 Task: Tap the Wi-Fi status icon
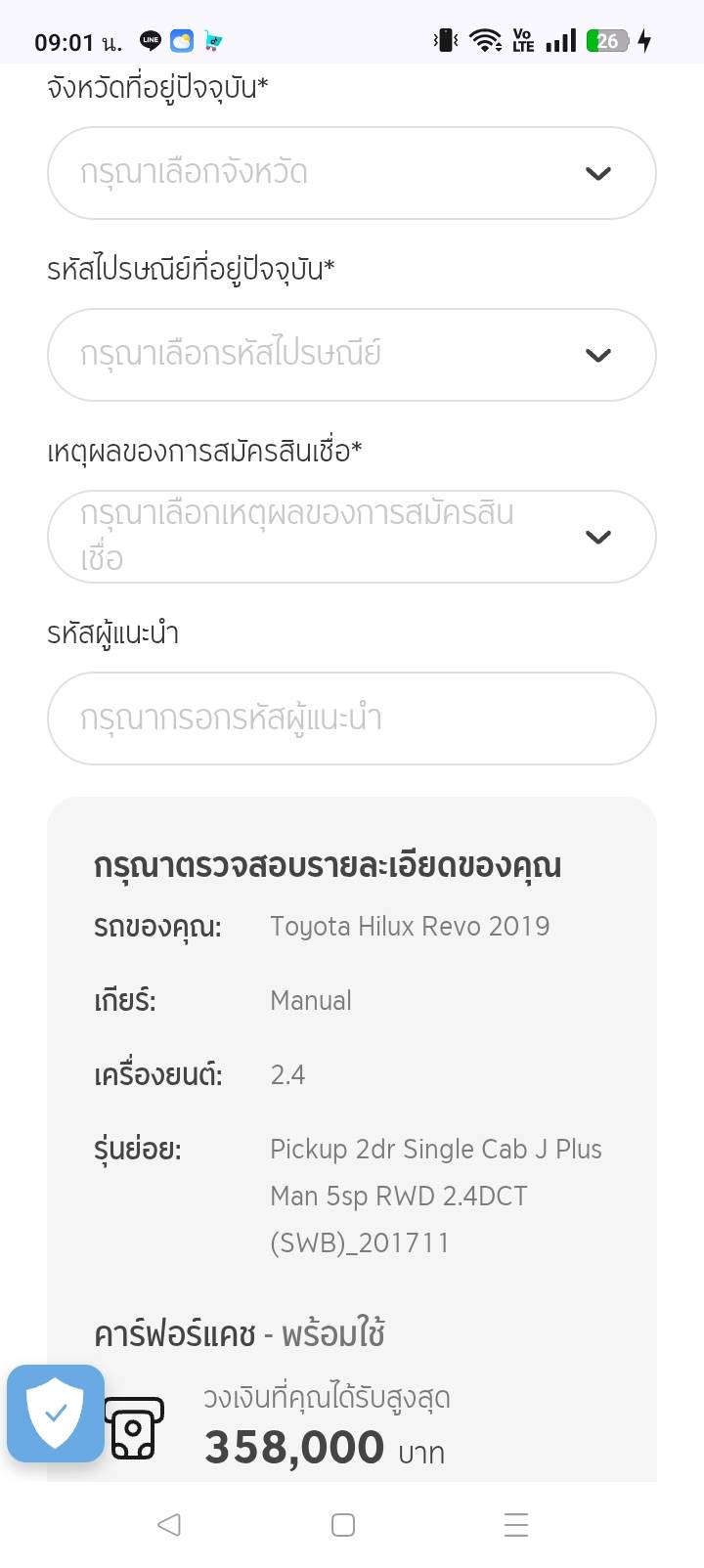(x=485, y=41)
